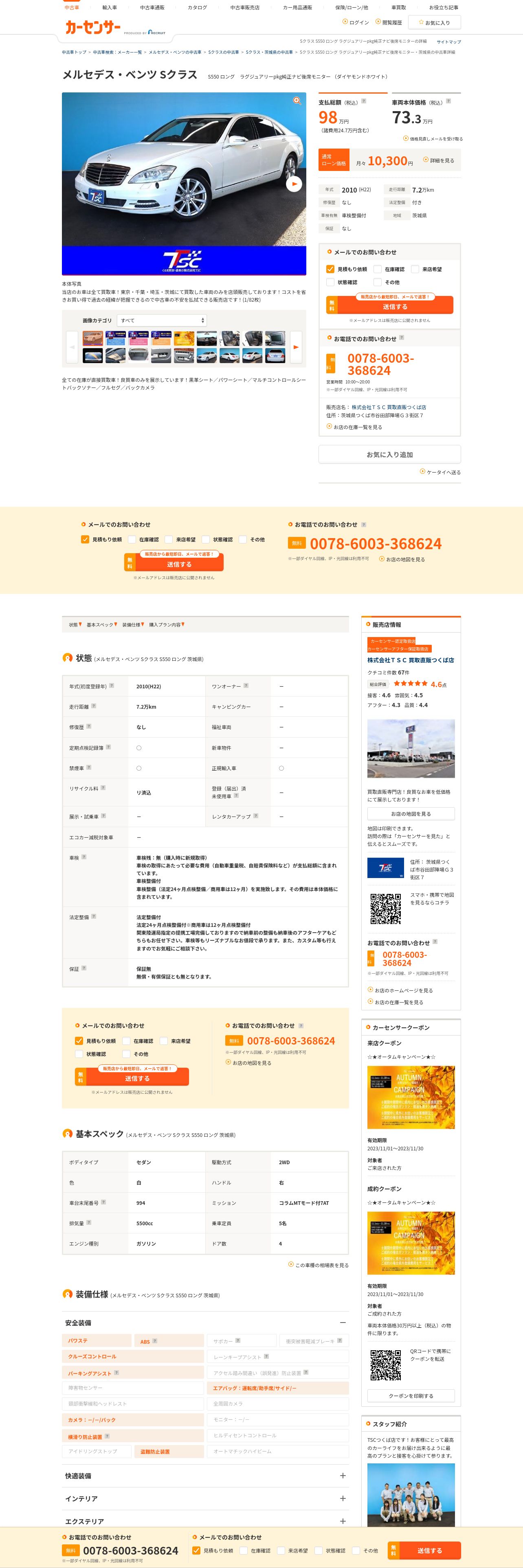The height and width of the screenshot is (1568, 523).
Task: Collapse the 安全装備 section
Action: pos(343,1323)
